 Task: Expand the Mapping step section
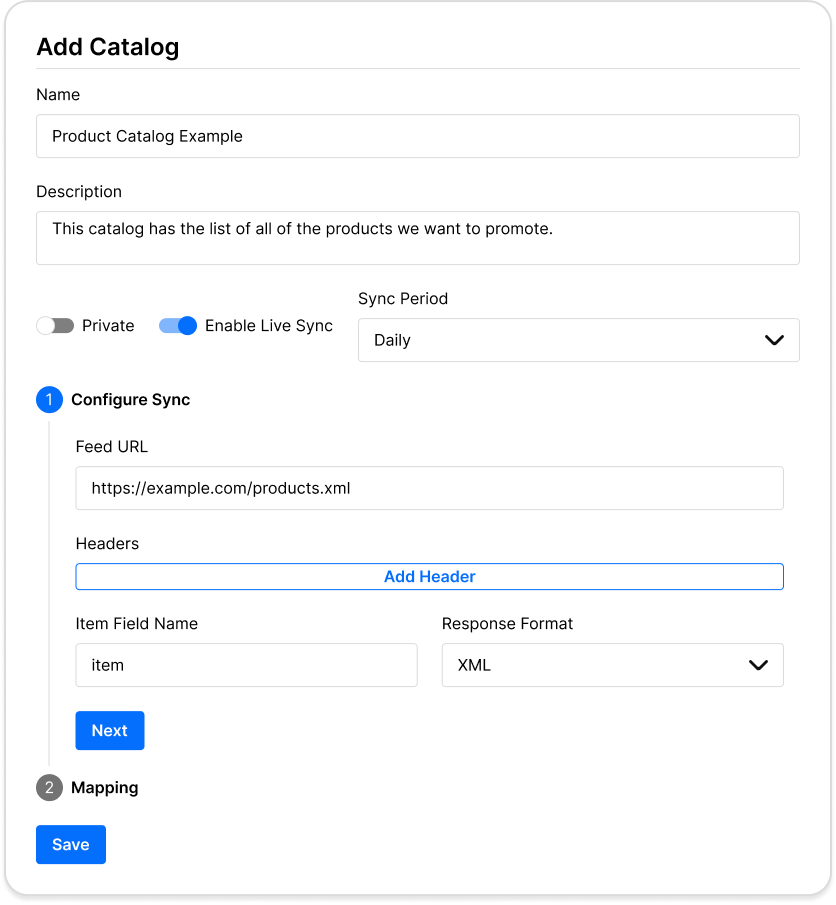tap(104, 788)
